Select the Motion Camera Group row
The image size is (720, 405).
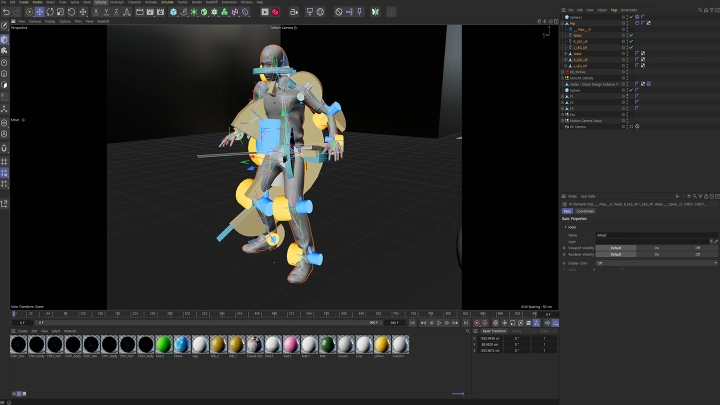(x=585, y=121)
